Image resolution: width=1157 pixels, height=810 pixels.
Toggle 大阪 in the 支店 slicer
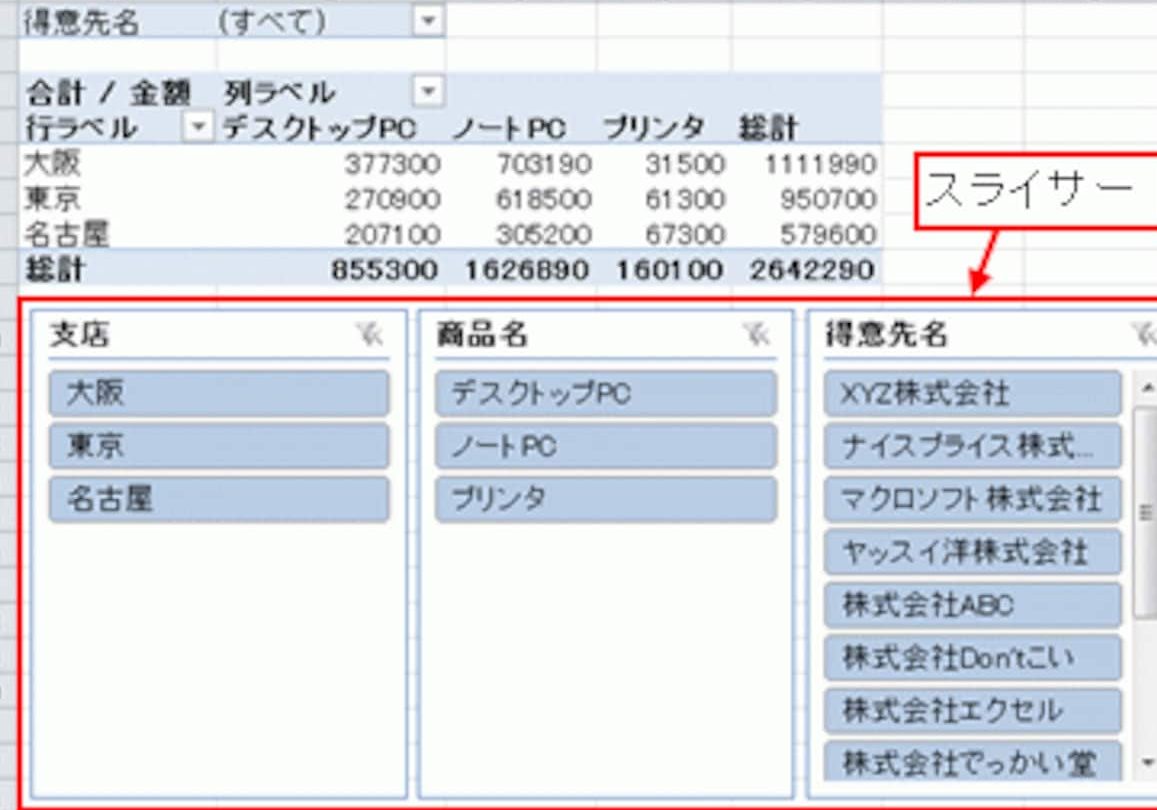pos(218,393)
